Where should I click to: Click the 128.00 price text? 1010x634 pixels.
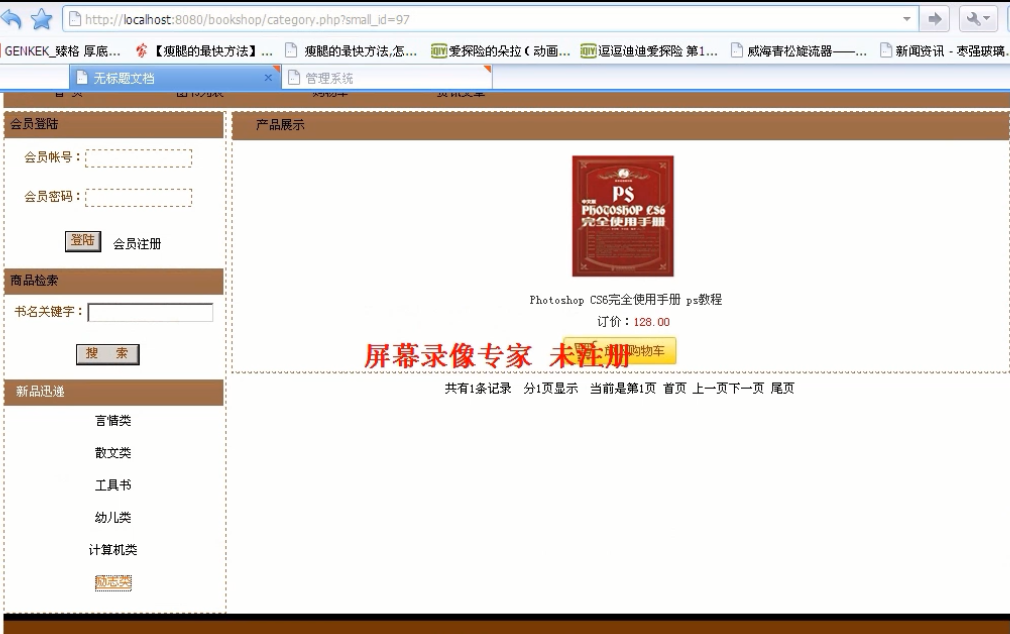[652, 322]
